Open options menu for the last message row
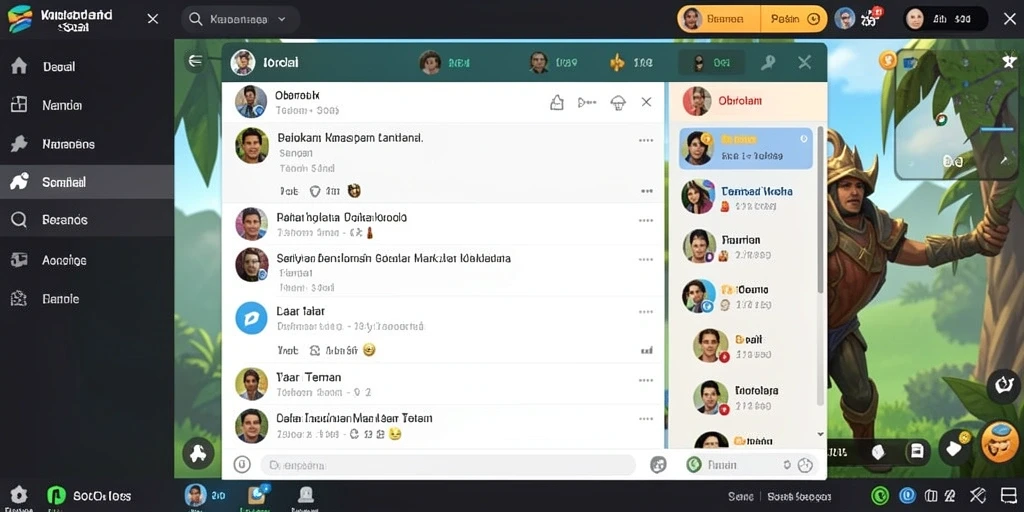 [x=646, y=419]
